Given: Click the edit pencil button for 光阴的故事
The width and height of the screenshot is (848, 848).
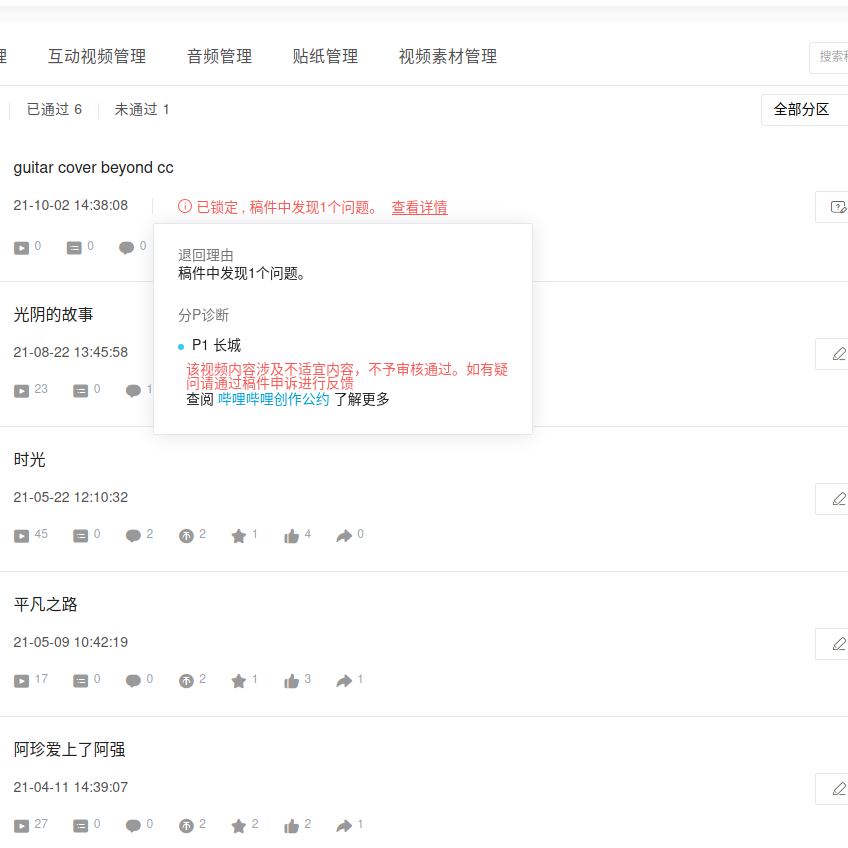Looking at the screenshot, I should coord(837,353).
